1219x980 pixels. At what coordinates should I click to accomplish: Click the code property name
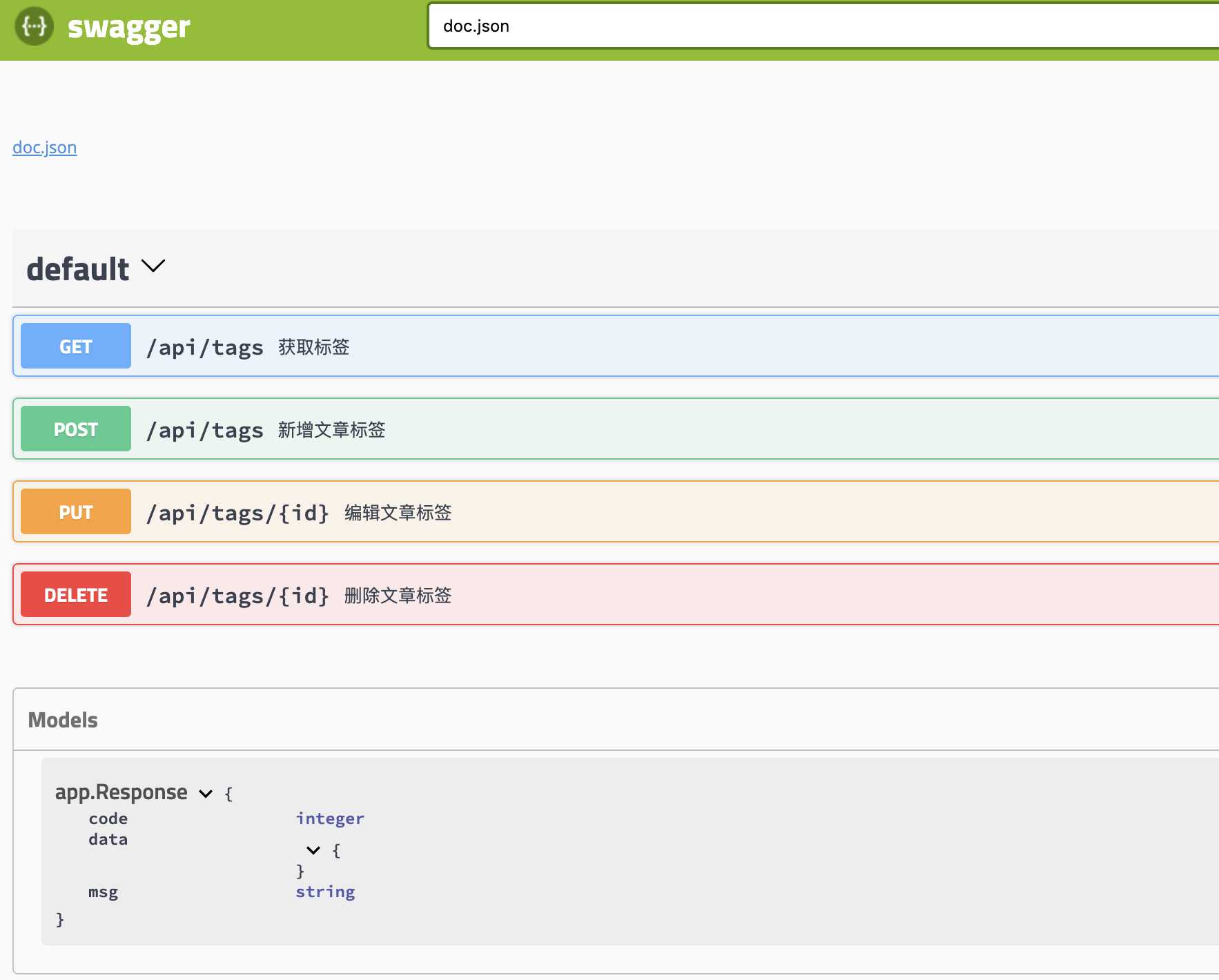pyautogui.click(x=108, y=819)
